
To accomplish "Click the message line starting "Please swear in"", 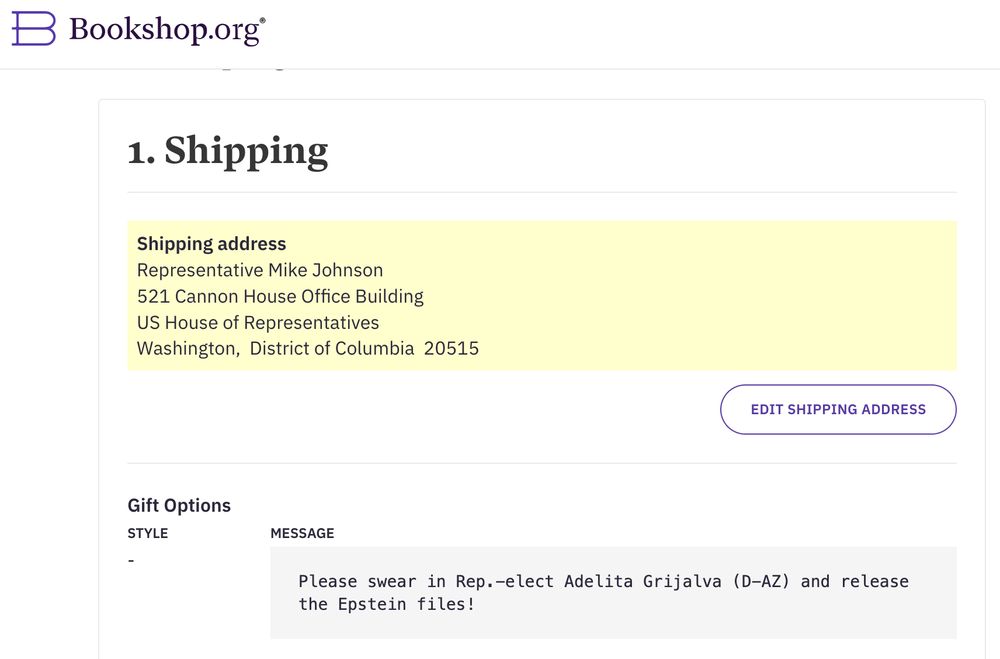I will click(603, 581).
